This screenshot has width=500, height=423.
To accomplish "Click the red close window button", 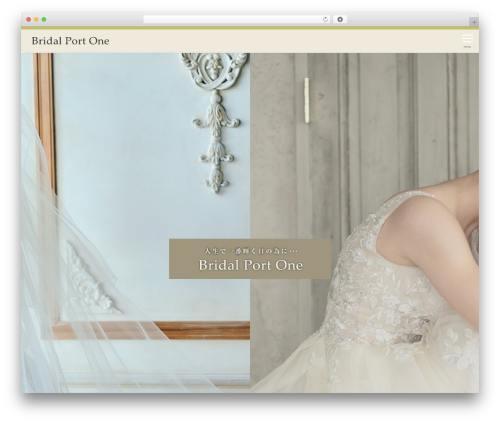I will tap(29, 20).
